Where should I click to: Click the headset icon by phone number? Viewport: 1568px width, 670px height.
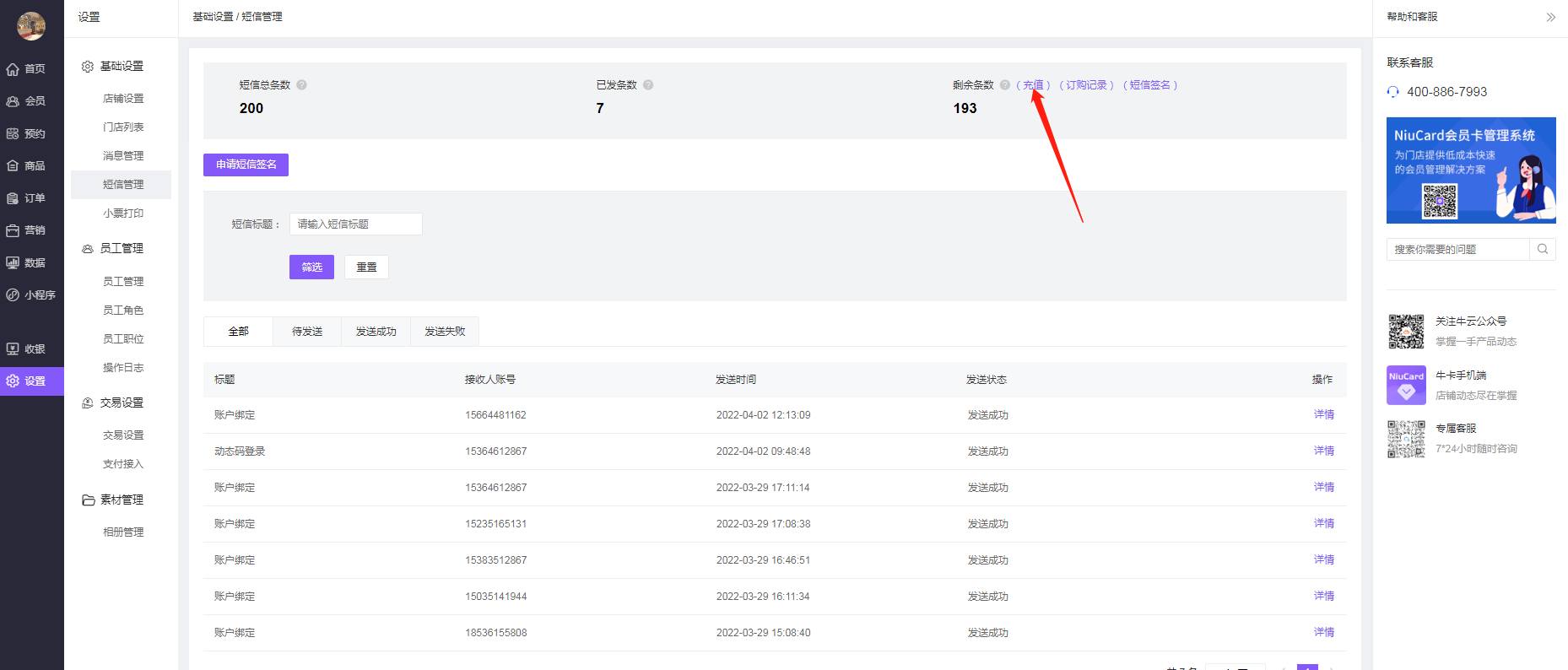pos(1392,92)
